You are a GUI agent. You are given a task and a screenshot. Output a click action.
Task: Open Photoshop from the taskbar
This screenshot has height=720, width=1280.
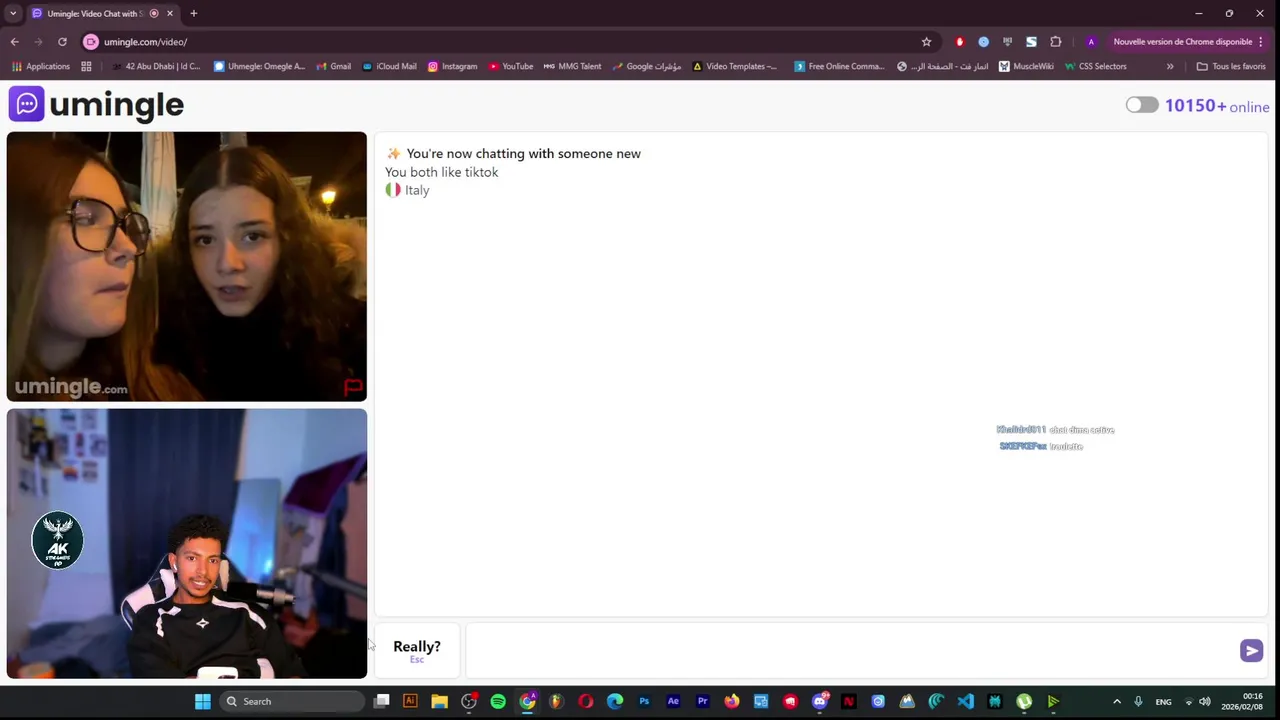coord(644,701)
